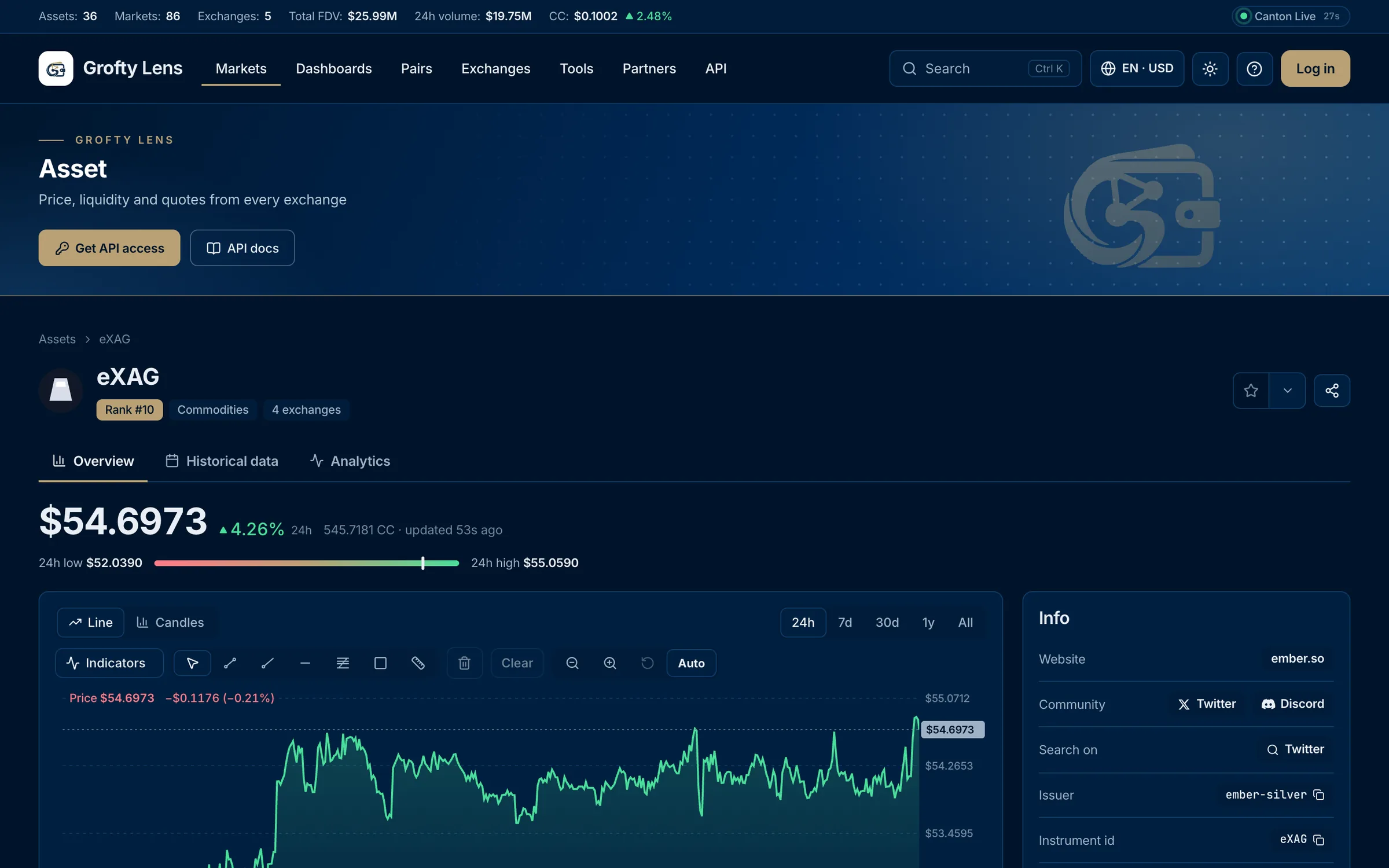
Task: Expand the watchlist dropdown chevron next to star
Action: (1287, 391)
